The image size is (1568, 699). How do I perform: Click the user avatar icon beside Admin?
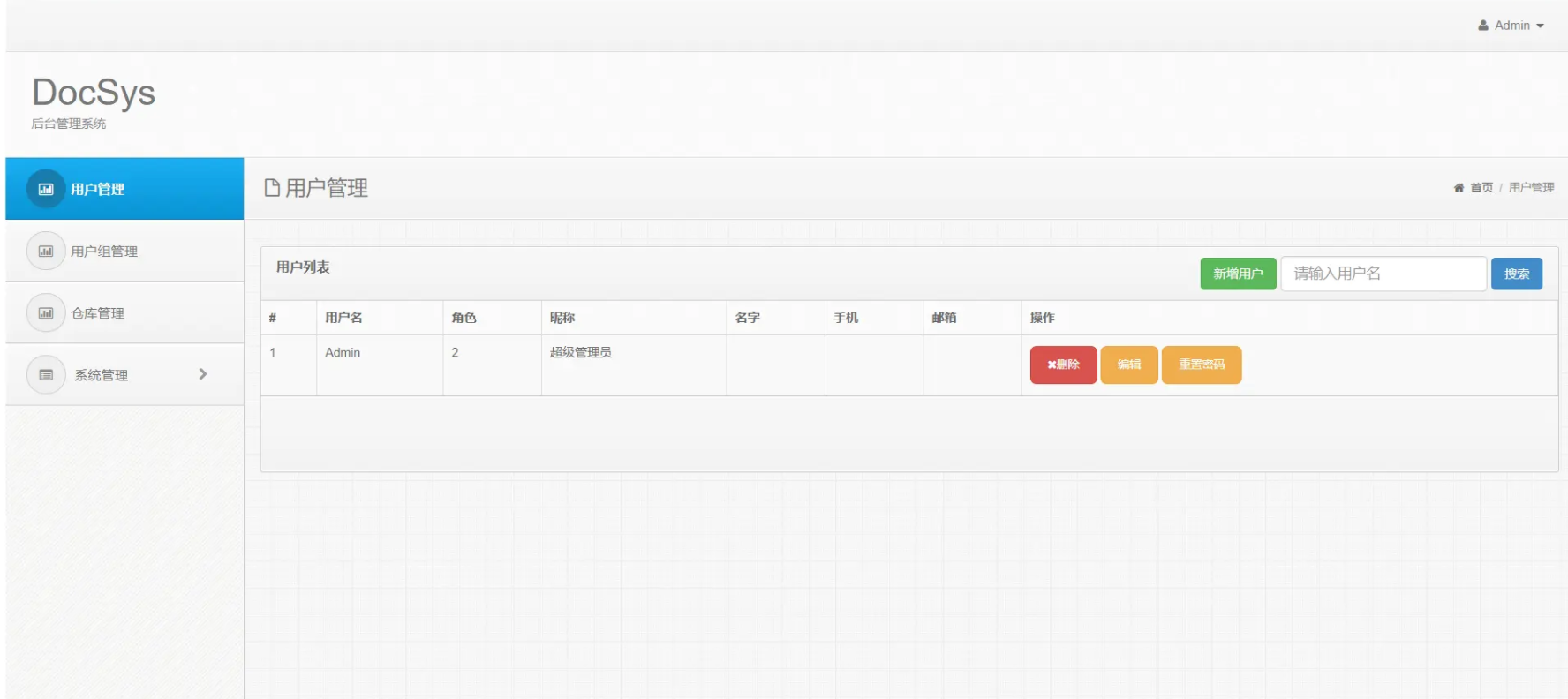pyautogui.click(x=1483, y=26)
